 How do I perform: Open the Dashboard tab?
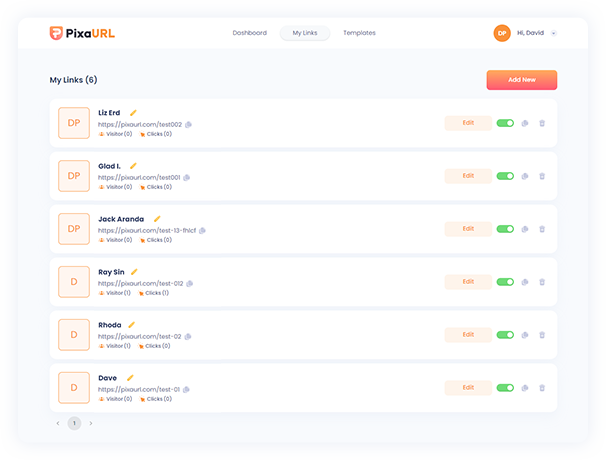(x=249, y=33)
